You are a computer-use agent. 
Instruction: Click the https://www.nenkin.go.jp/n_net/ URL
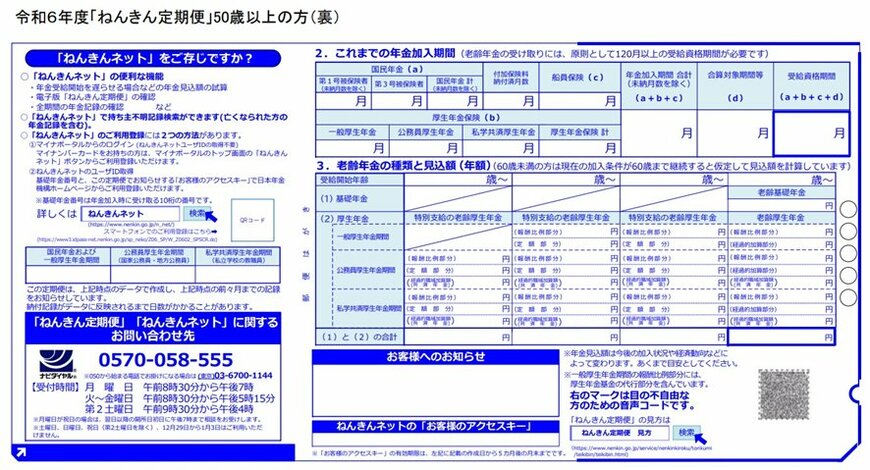tap(131, 225)
